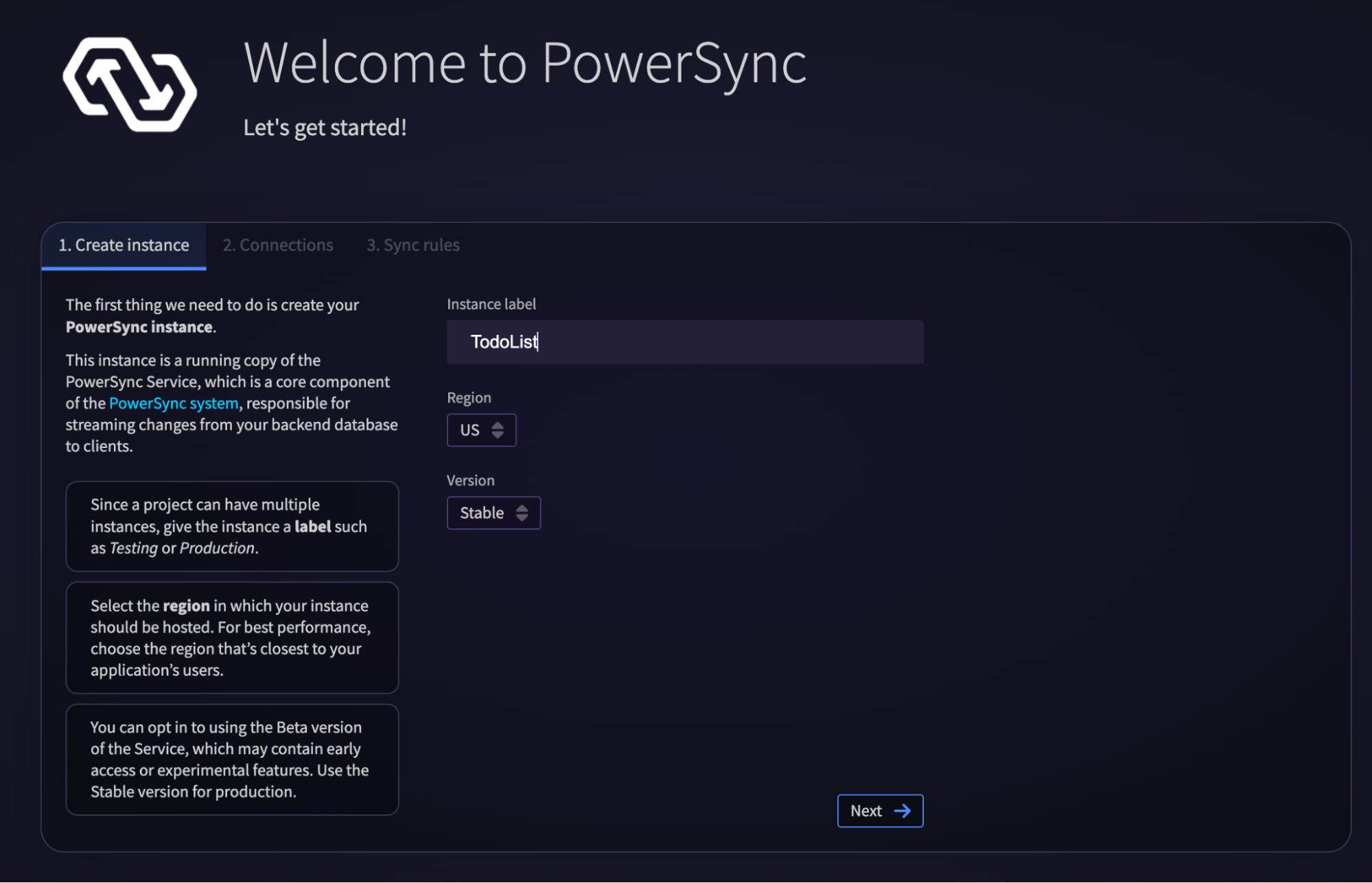Click into the Instance label field

(x=685, y=342)
